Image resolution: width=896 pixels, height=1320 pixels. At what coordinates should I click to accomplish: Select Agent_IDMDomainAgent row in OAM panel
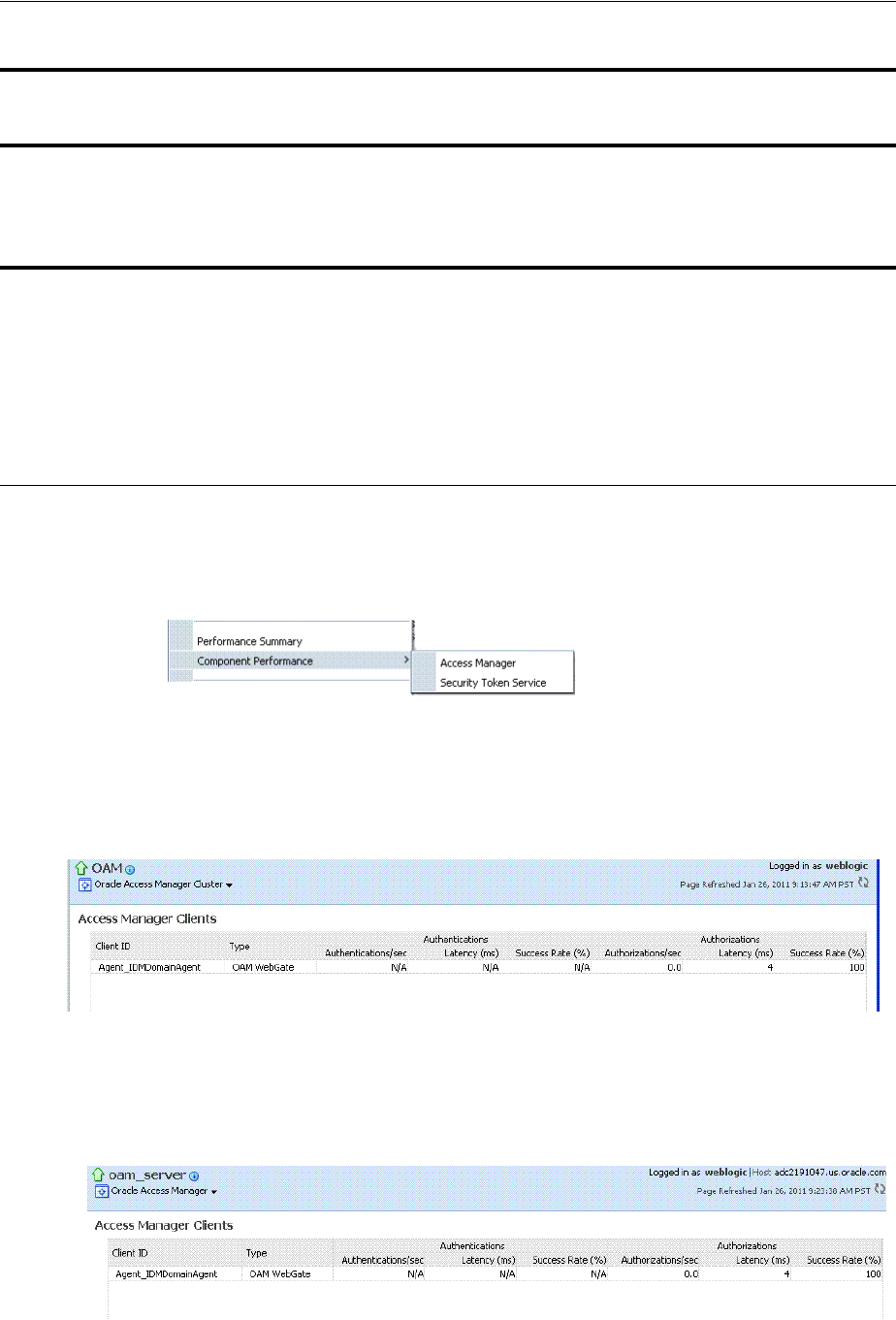pos(479,968)
